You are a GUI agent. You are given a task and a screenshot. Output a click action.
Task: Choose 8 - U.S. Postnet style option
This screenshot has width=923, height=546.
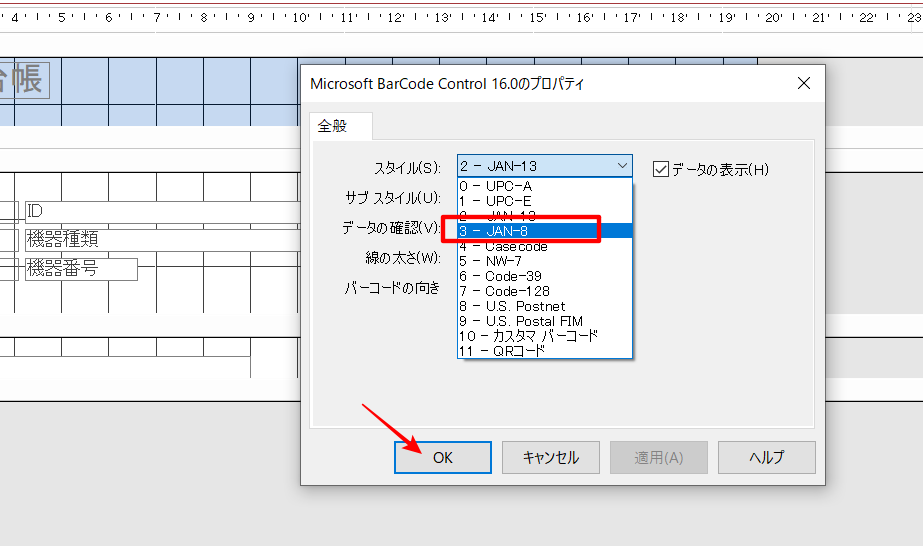tap(544, 307)
